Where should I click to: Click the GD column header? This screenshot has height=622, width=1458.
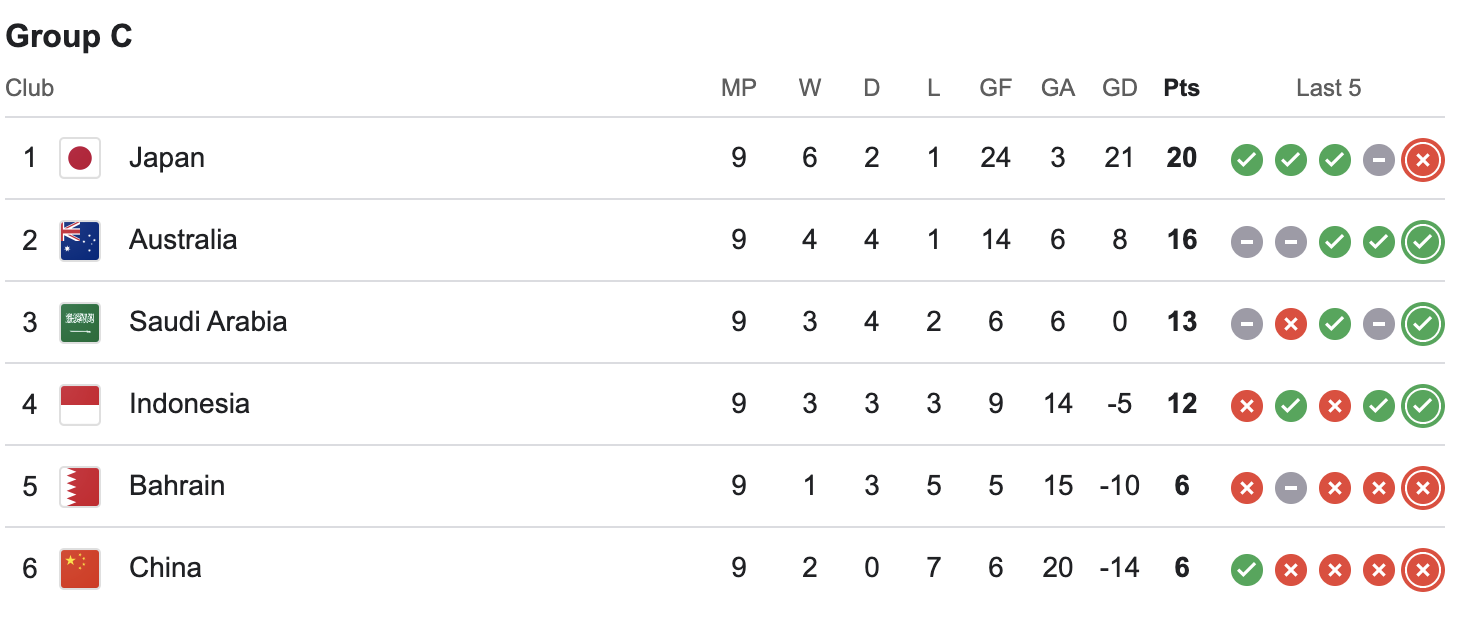tap(1120, 88)
